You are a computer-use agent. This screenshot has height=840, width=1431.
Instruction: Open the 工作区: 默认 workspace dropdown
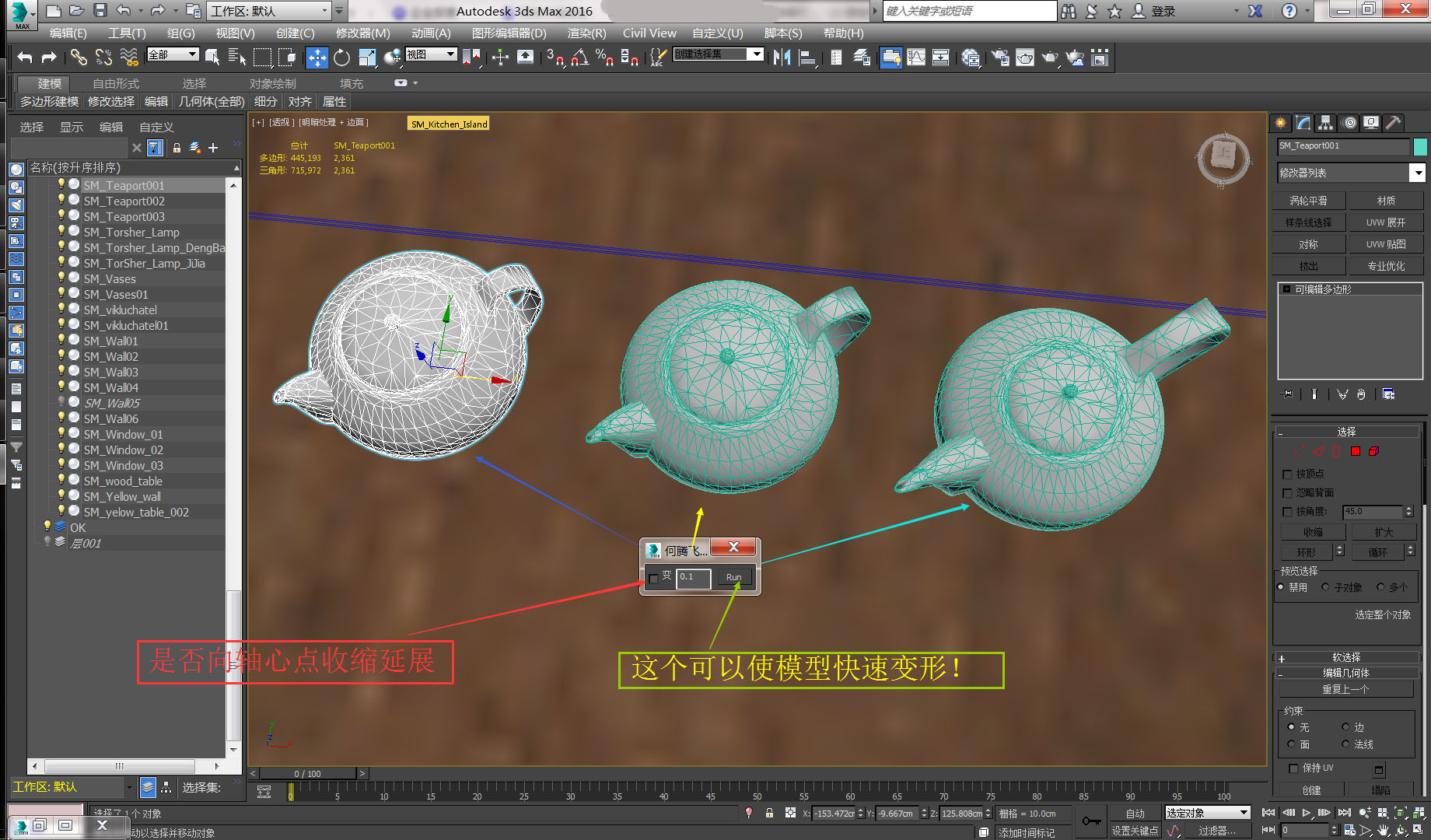270,11
